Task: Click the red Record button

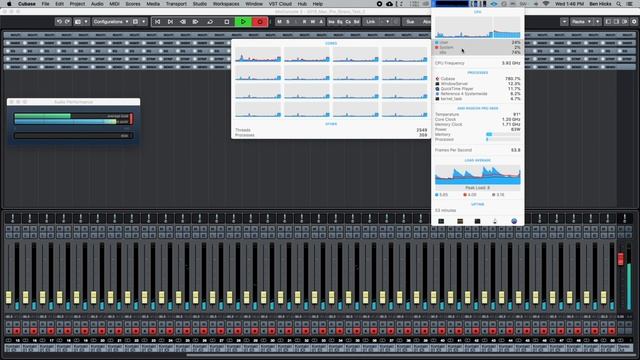Action: [x=260, y=22]
